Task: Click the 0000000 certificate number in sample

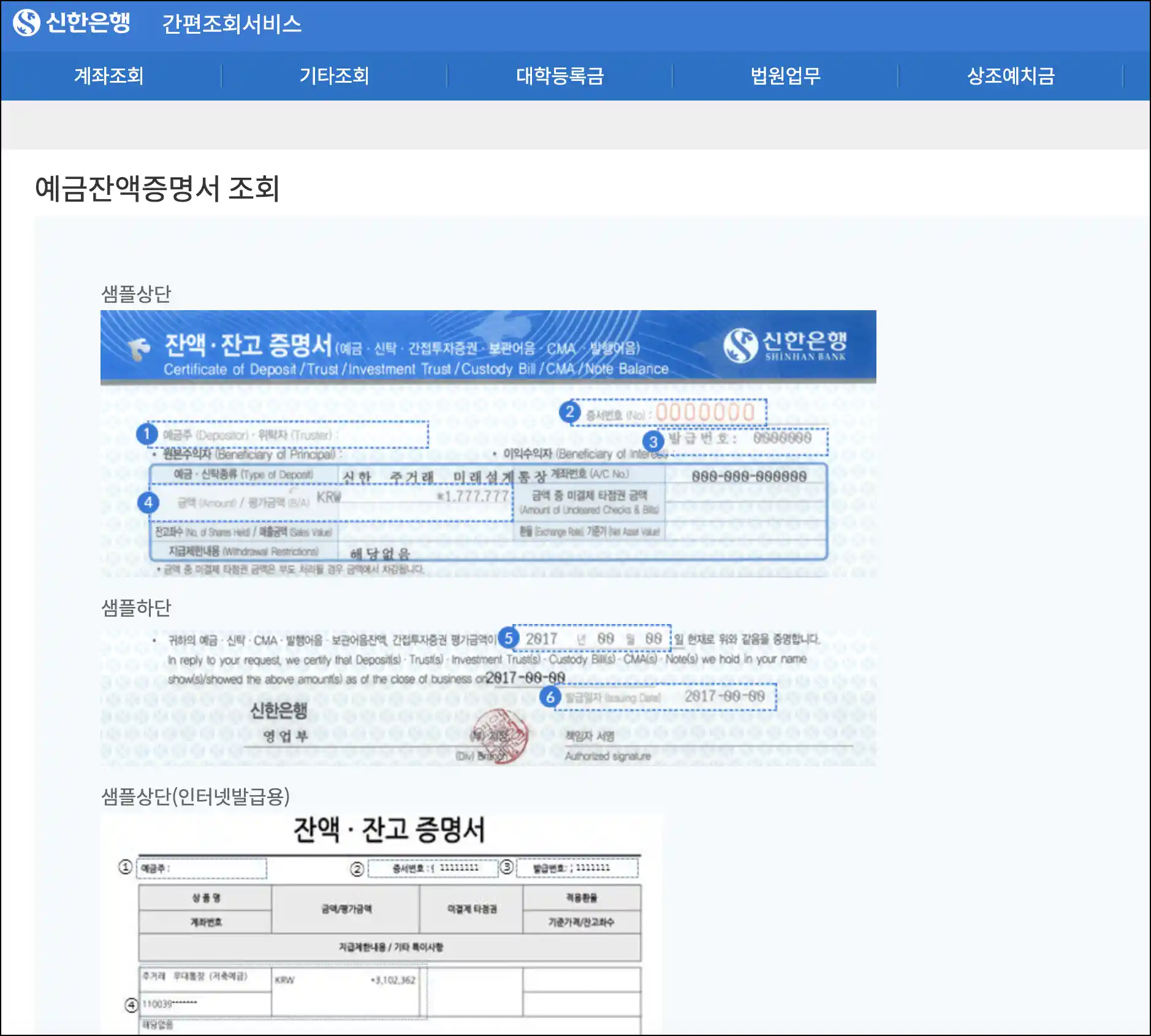Action: click(x=705, y=413)
